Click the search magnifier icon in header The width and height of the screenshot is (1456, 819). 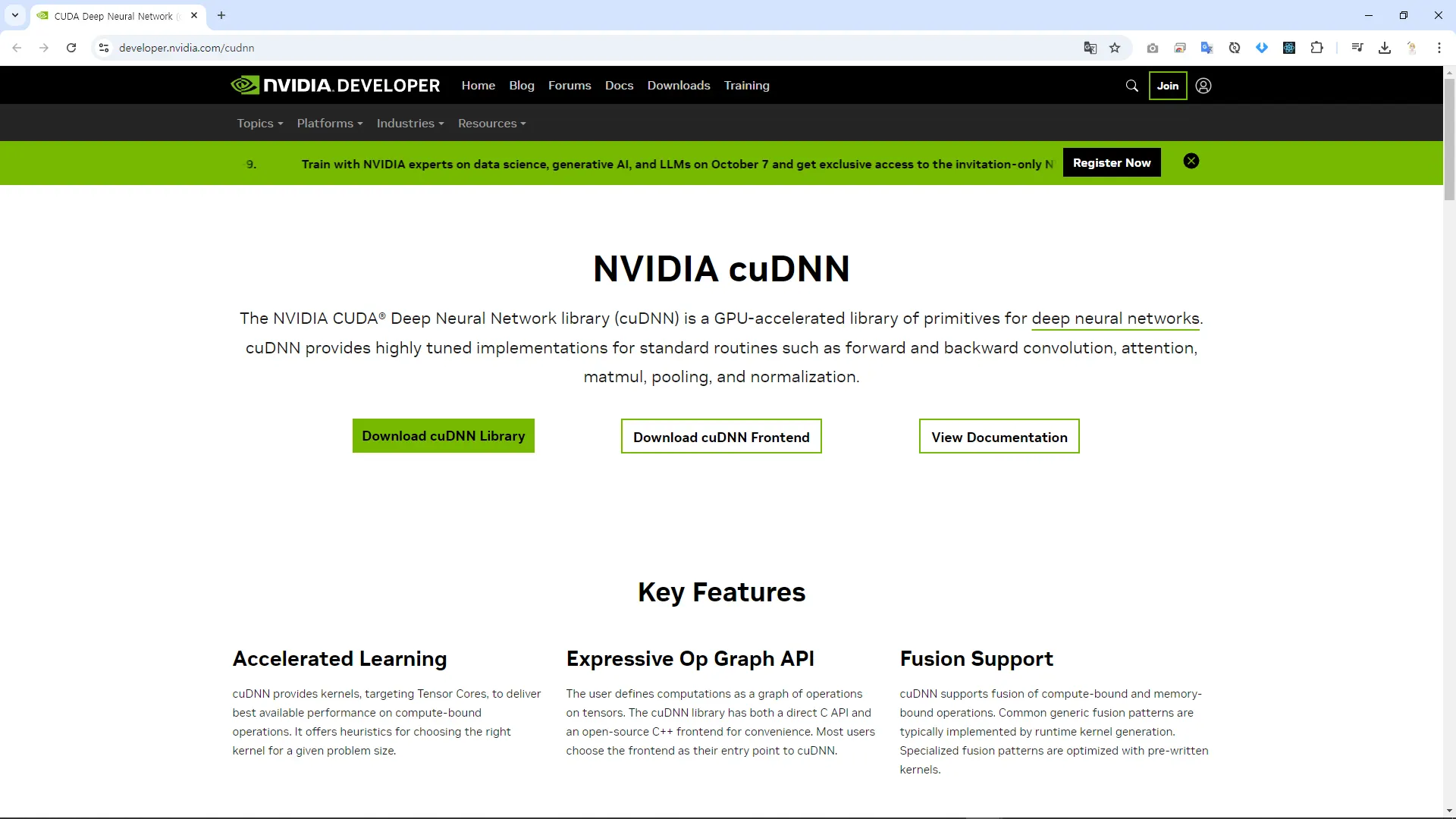[1131, 86]
